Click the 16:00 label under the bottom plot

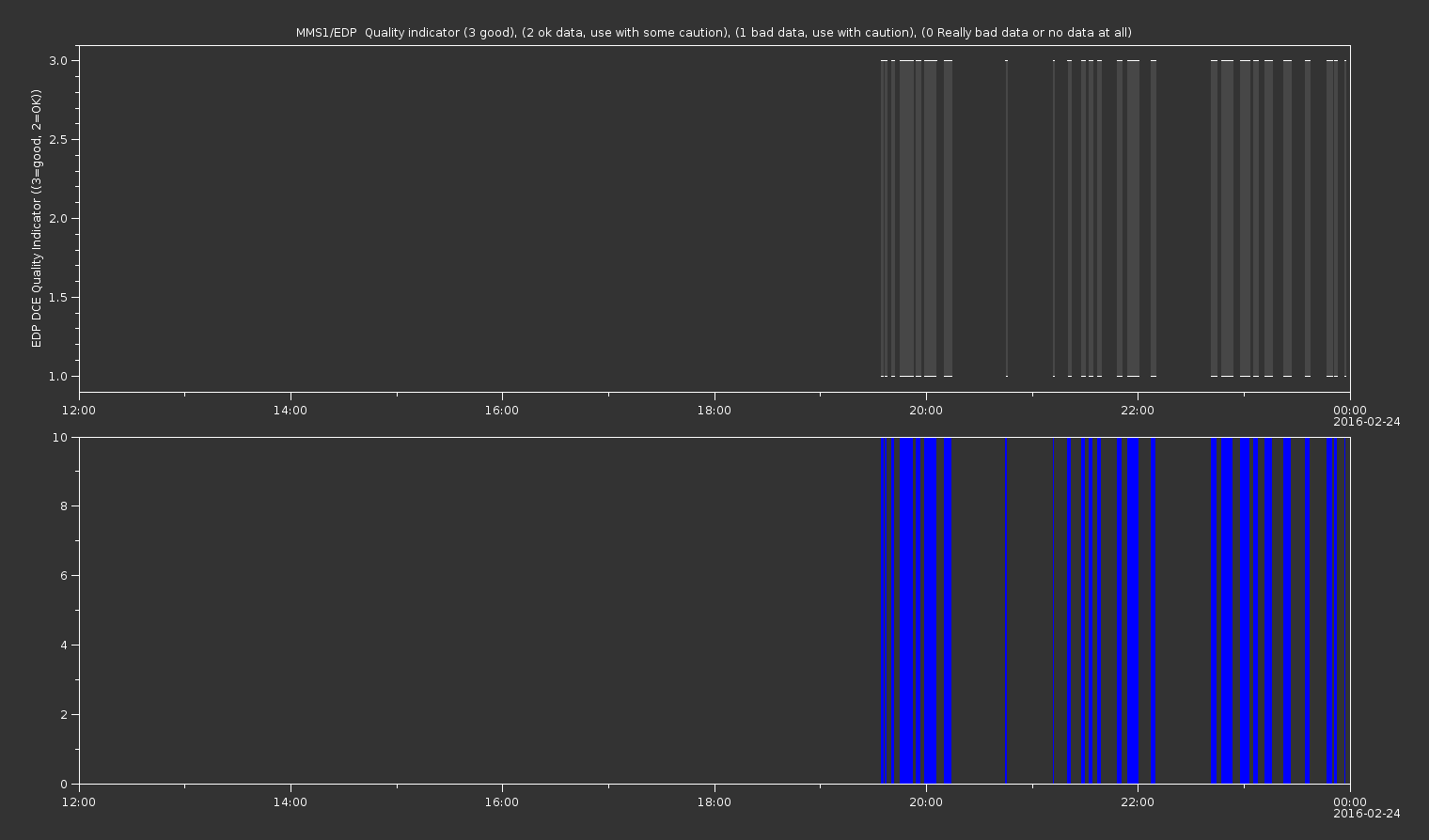pyautogui.click(x=502, y=801)
